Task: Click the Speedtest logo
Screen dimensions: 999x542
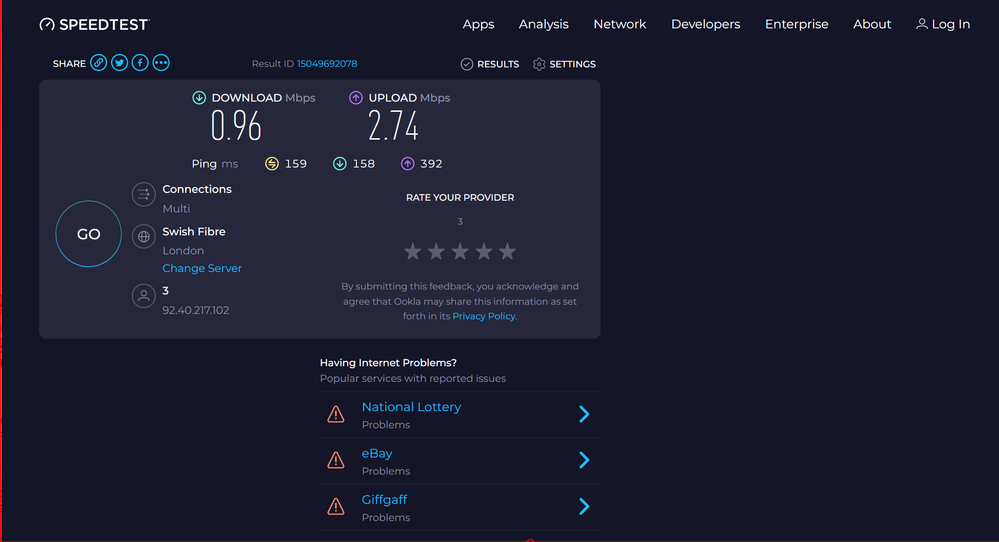Action: tap(94, 24)
